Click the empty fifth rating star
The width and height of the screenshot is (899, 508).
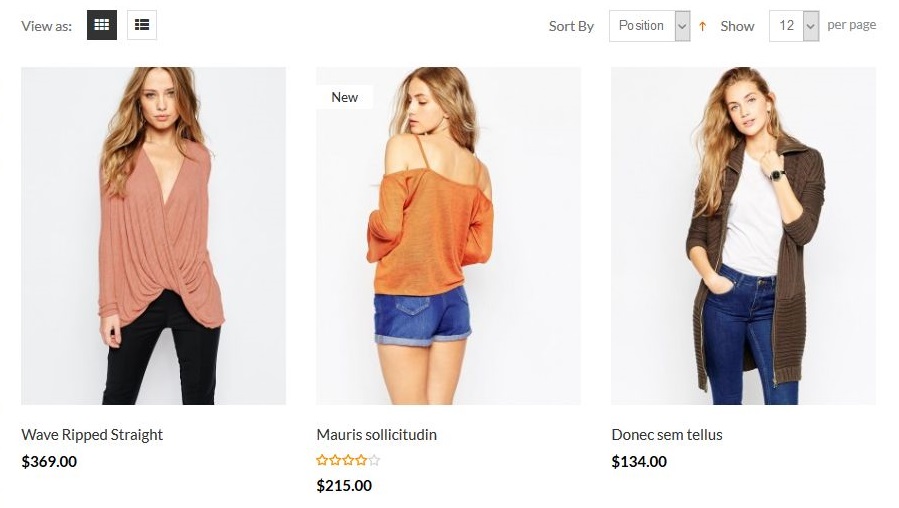375,461
